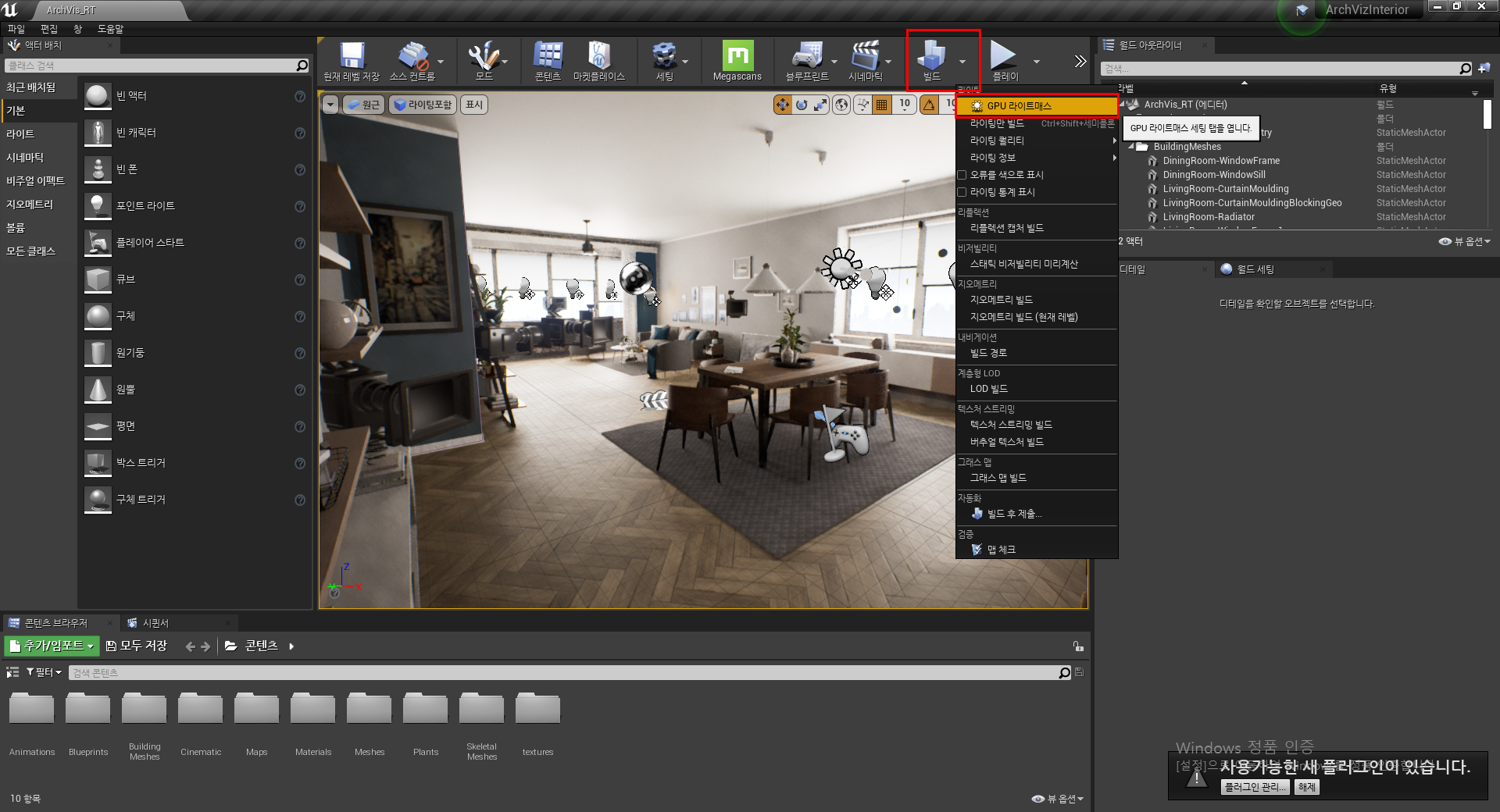This screenshot has width=1500, height=812.
Task: Toggle world/local coordinate globe icon
Action: pyautogui.click(x=841, y=105)
